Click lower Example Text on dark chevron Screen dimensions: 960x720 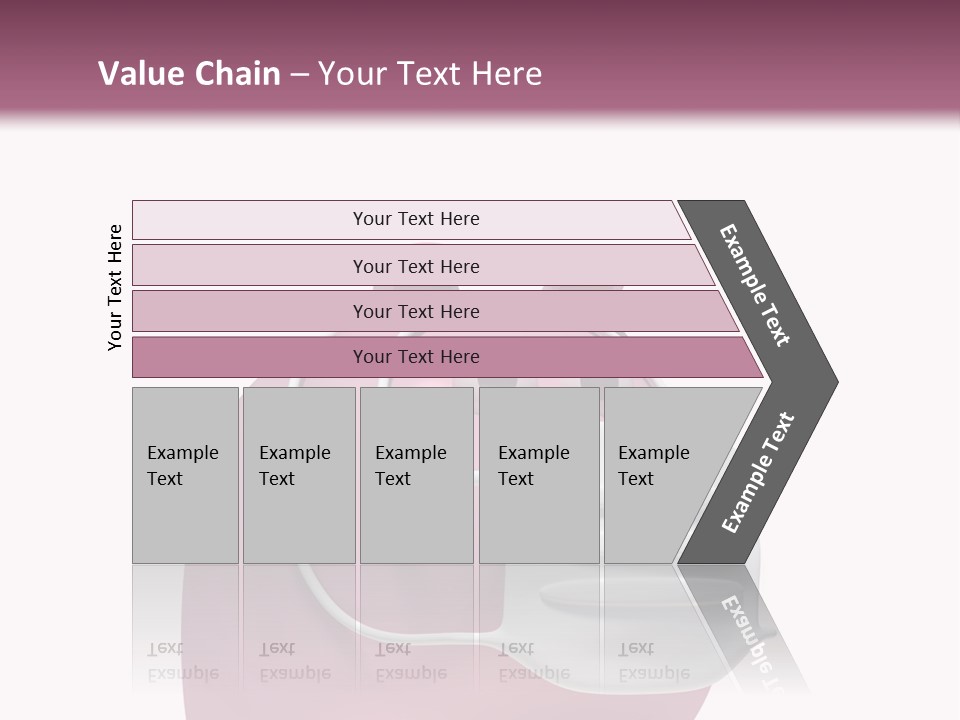pos(757,473)
